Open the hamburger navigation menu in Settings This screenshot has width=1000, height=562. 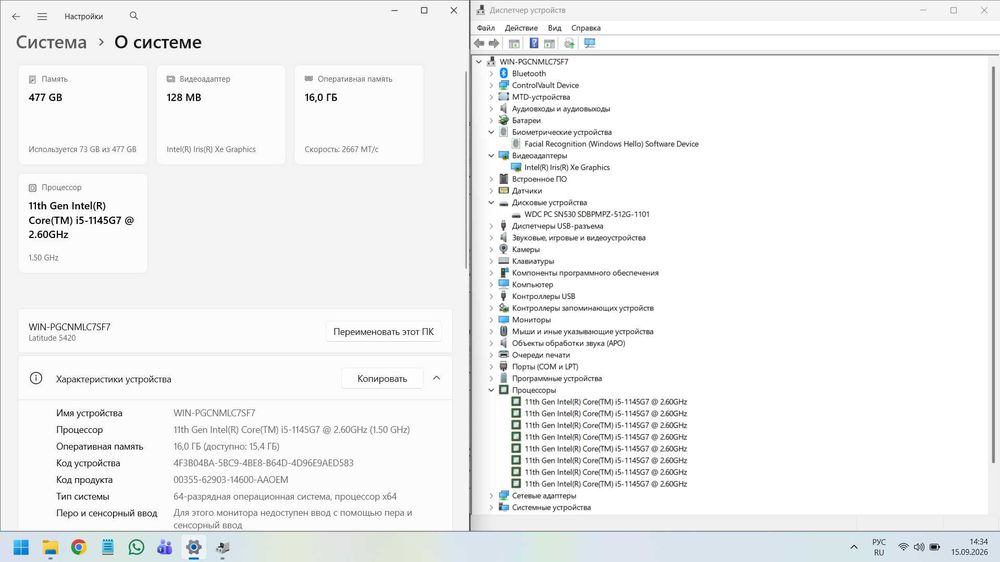pos(42,16)
